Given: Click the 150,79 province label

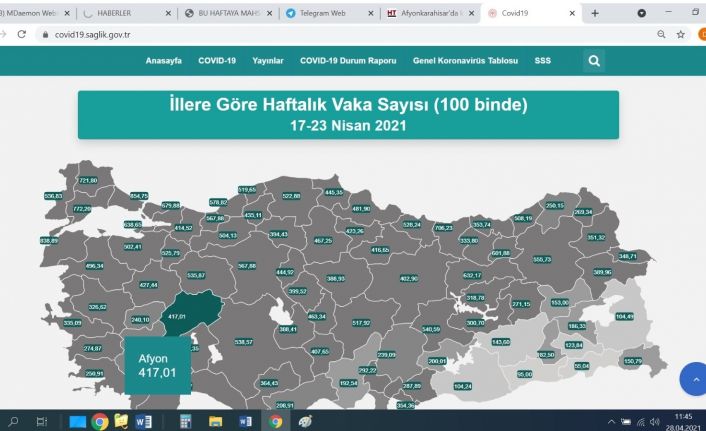Looking at the screenshot, I should point(633,361).
